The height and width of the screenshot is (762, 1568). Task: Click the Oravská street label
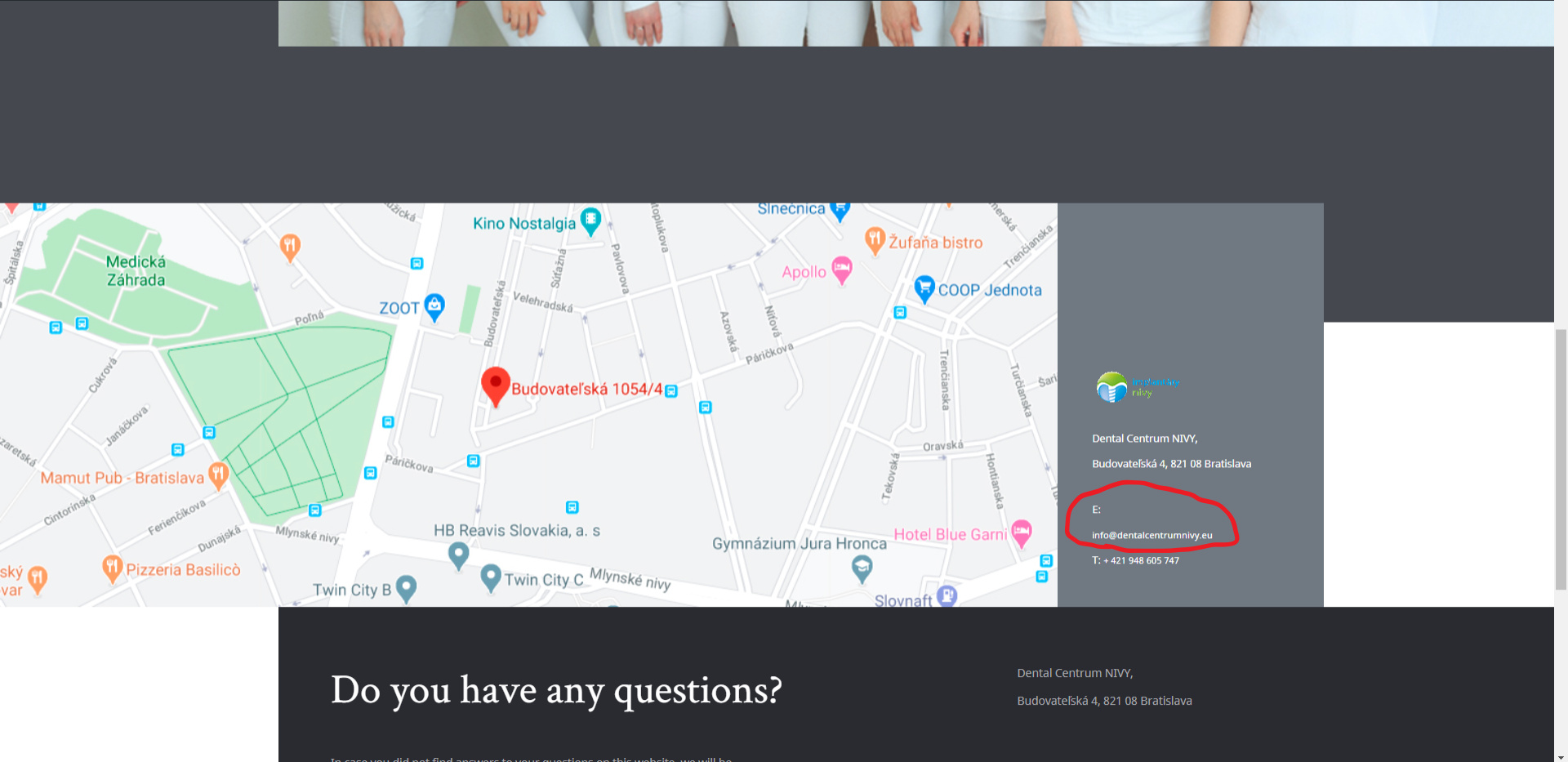coord(943,446)
